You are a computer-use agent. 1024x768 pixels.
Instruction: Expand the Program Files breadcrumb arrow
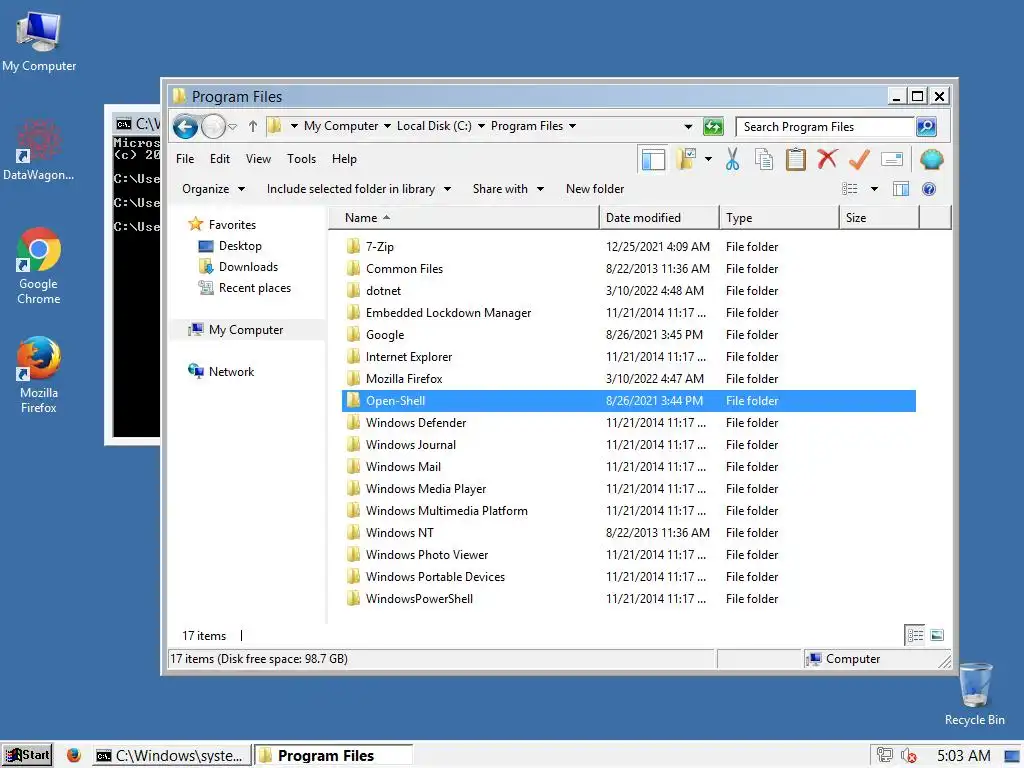pyautogui.click(x=573, y=126)
